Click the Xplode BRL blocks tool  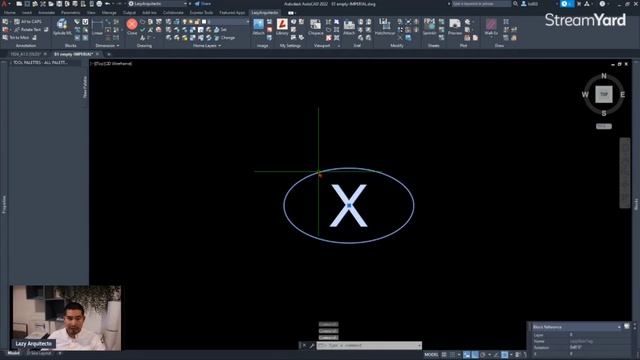(62, 27)
